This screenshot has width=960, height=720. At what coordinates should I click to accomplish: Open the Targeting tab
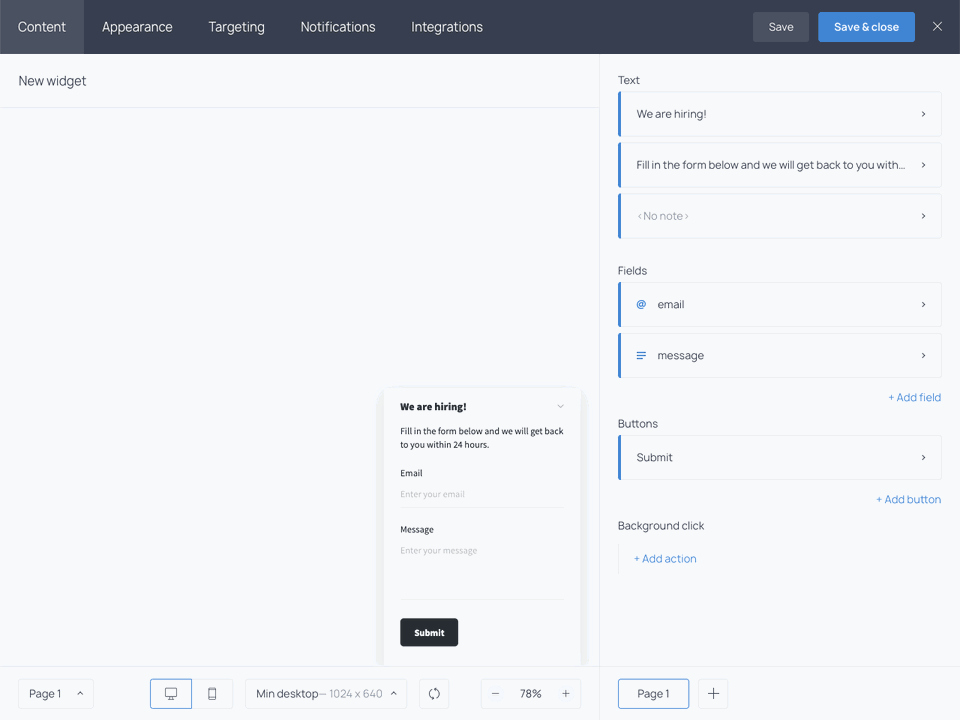(x=236, y=27)
